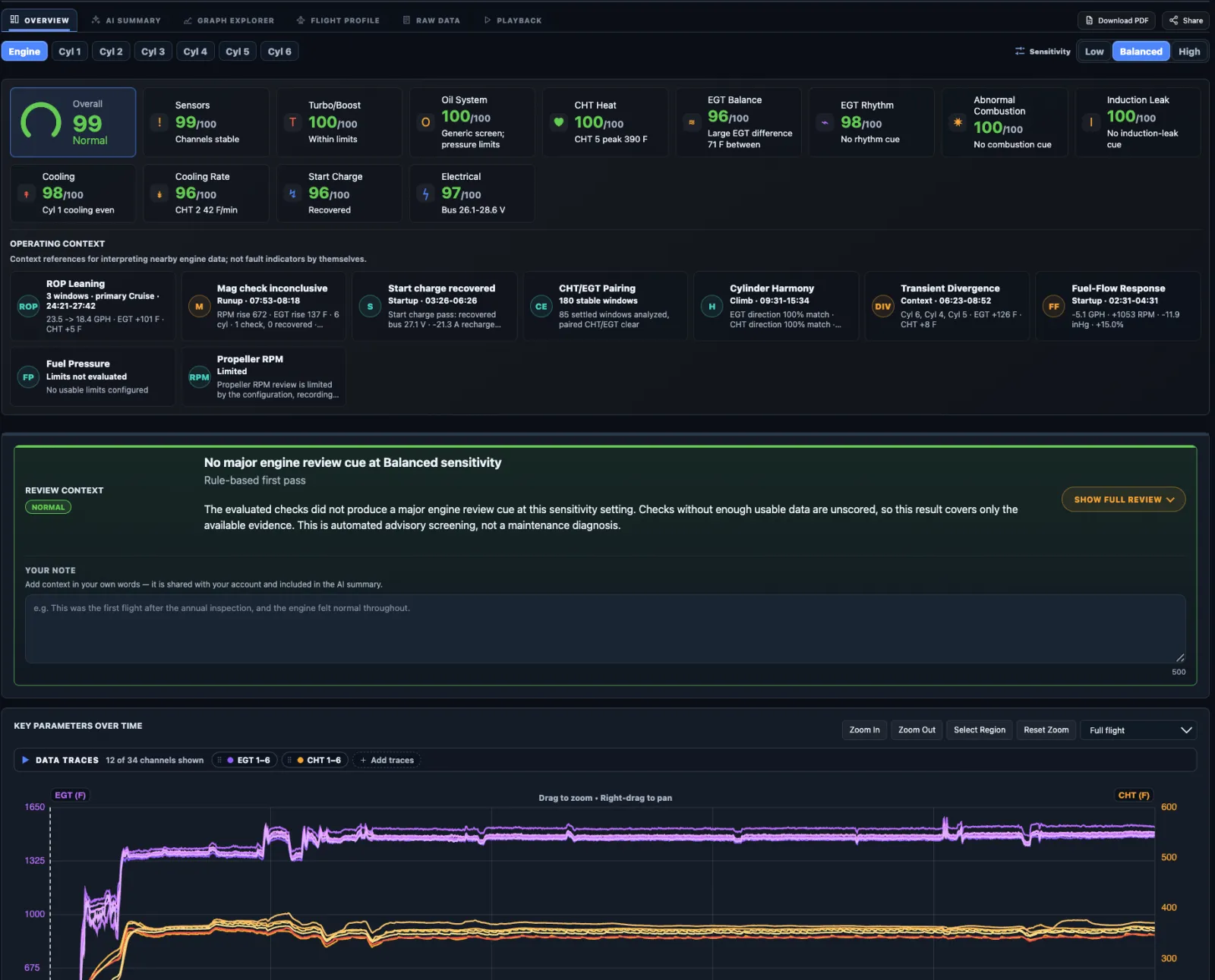1215x980 pixels.
Task: Click the Sensors card warning icon
Action: (x=159, y=122)
